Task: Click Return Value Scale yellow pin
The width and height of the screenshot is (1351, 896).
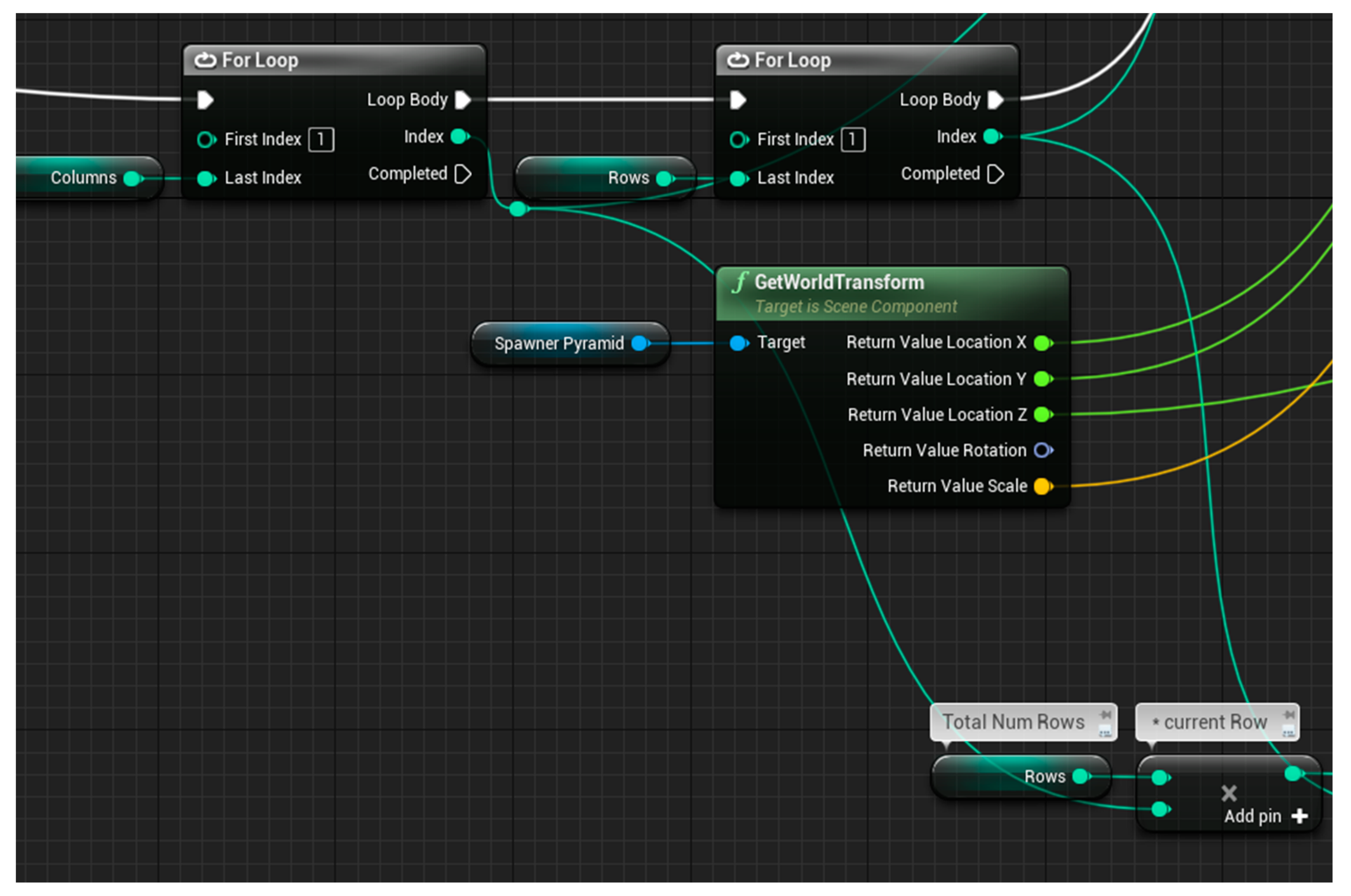Action: (1043, 486)
